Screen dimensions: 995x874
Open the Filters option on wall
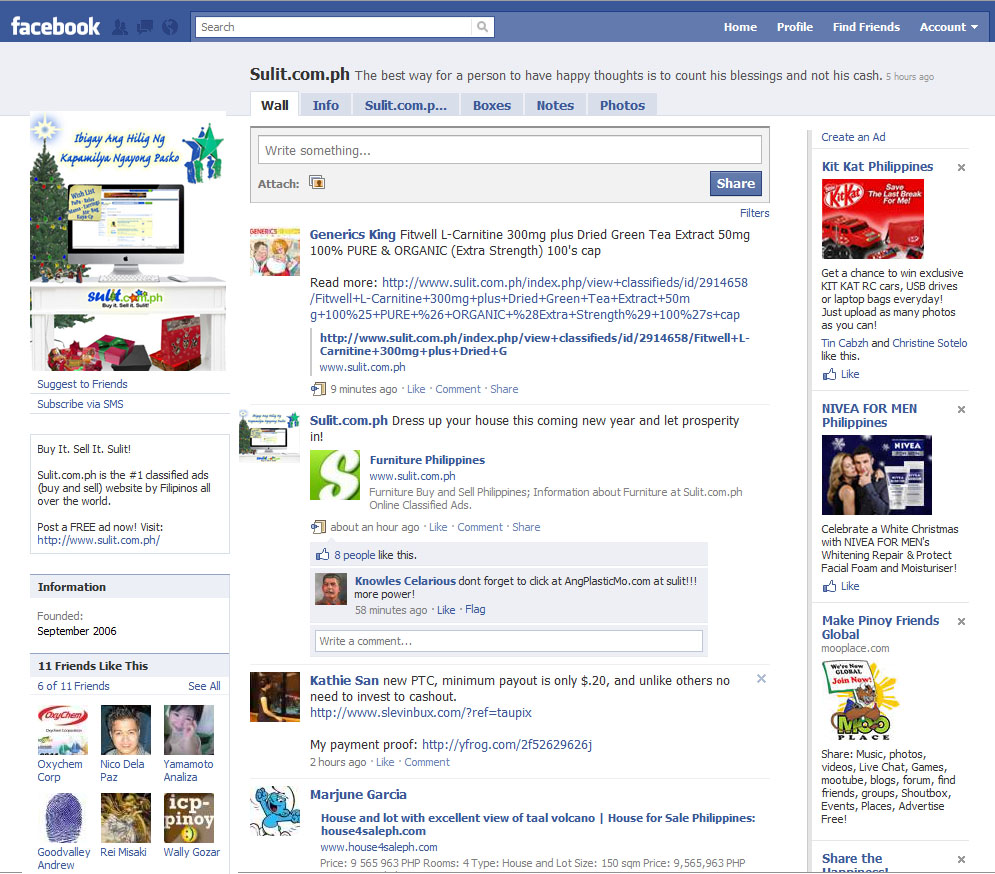(754, 213)
